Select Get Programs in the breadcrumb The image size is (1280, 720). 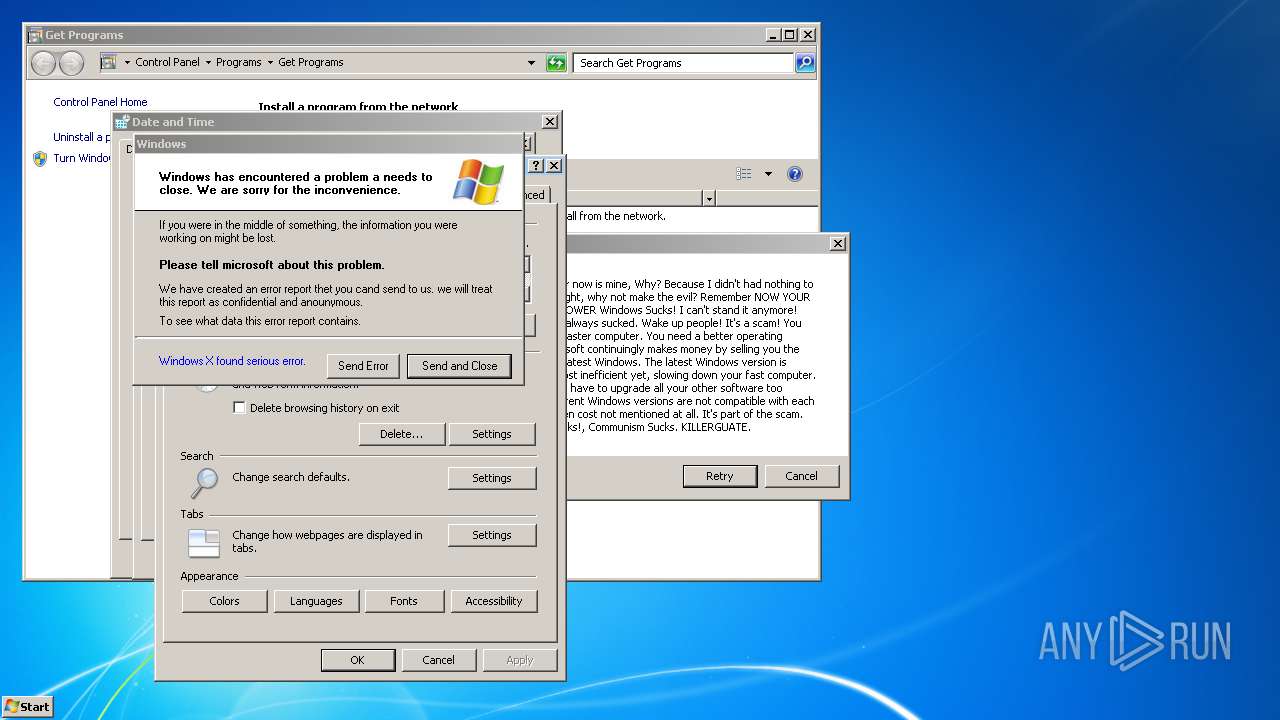[x=311, y=62]
